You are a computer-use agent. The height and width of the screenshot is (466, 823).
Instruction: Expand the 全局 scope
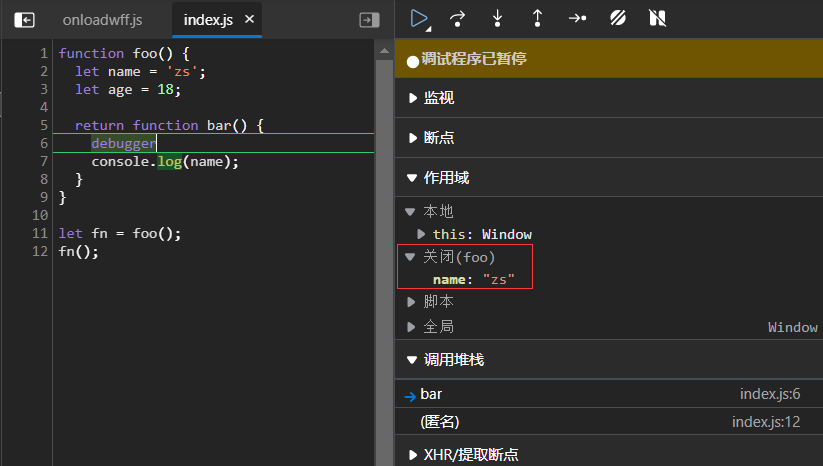pyautogui.click(x=411, y=327)
